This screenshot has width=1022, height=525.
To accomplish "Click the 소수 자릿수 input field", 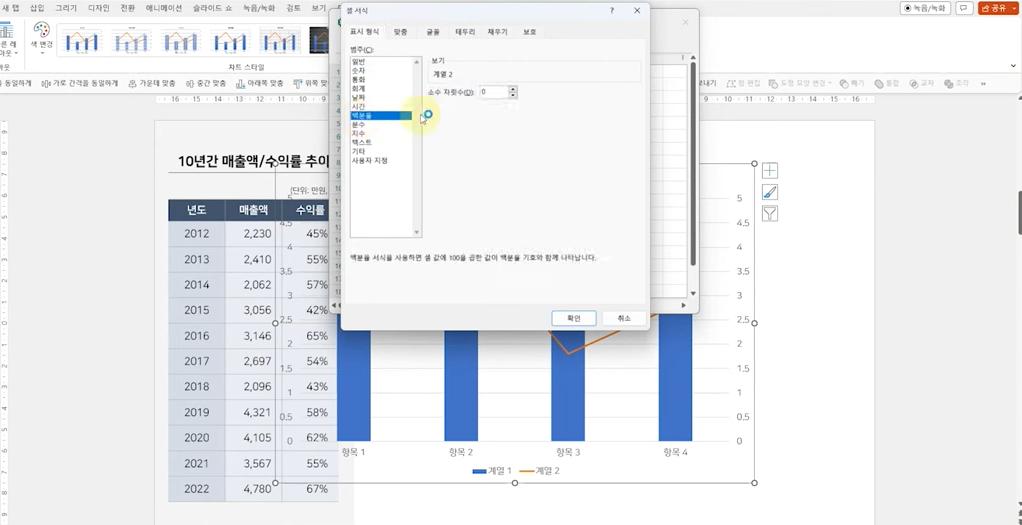I will pyautogui.click(x=493, y=92).
